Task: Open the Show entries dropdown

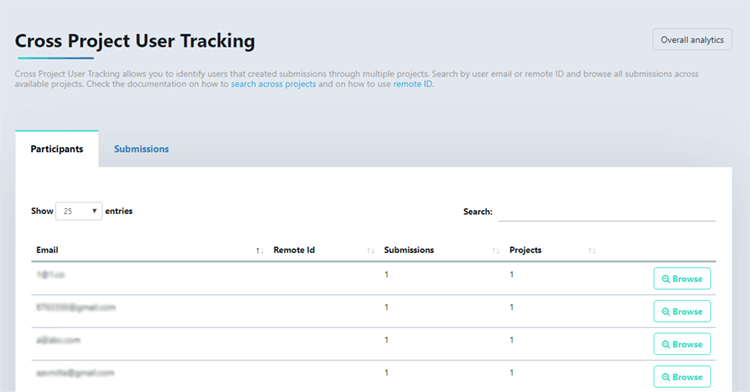Action: click(79, 211)
